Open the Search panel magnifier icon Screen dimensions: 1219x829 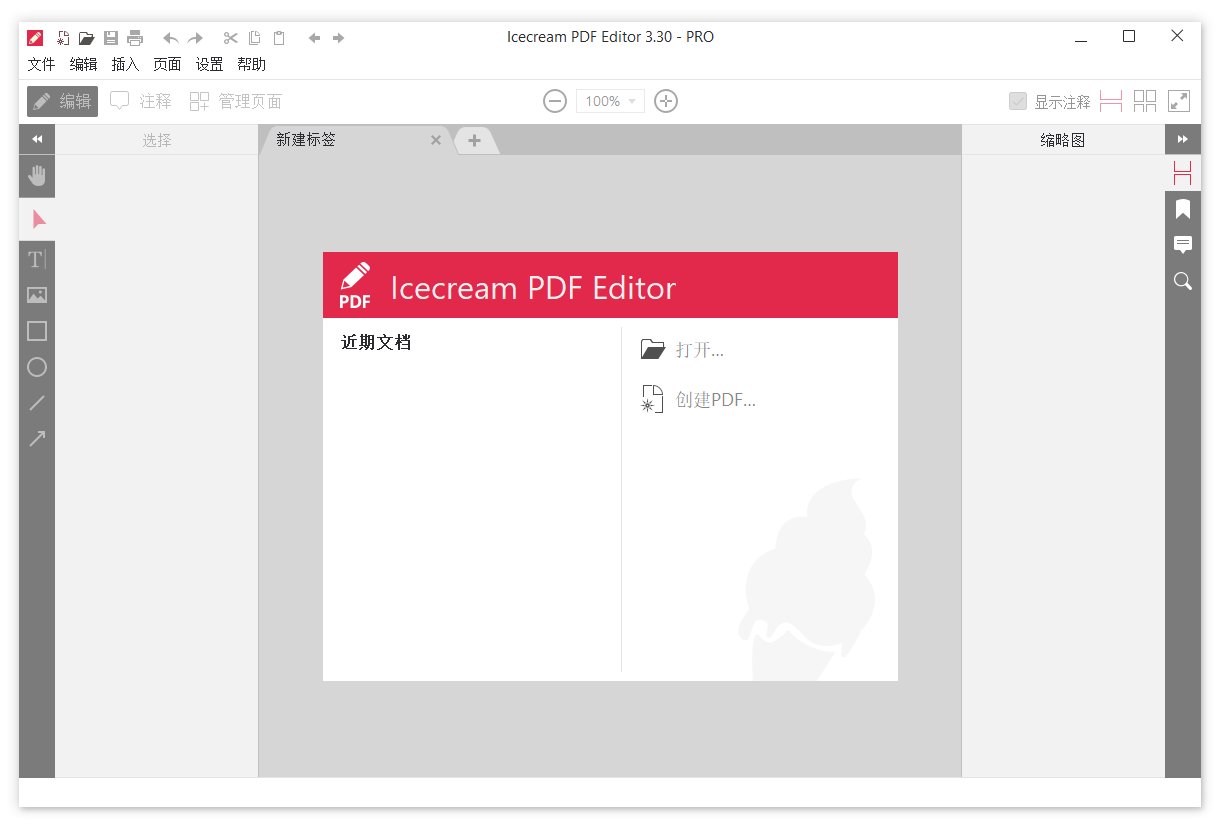[x=1183, y=281]
